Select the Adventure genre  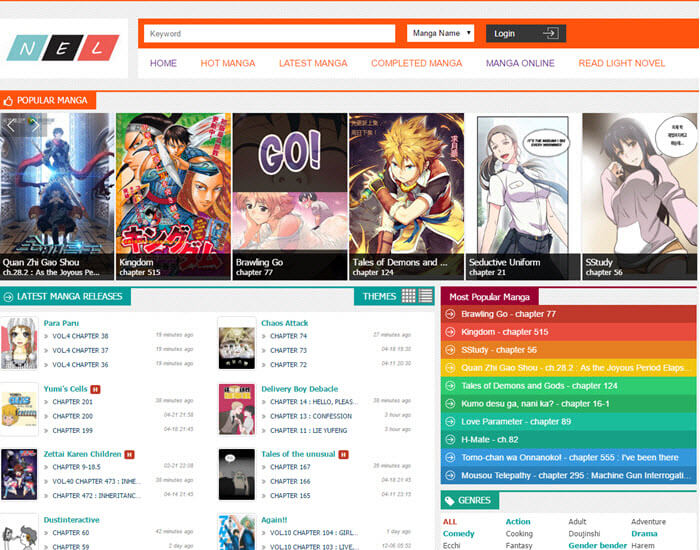648,522
